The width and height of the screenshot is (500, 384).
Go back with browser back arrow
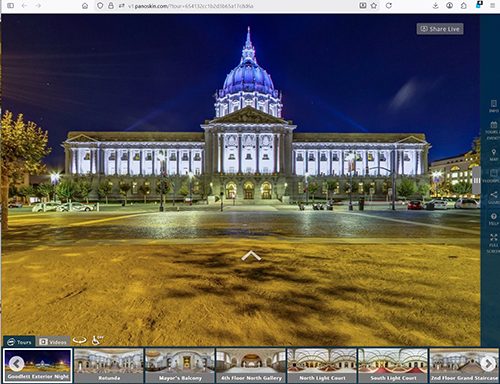pyautogui.click(x=24, y=6)
